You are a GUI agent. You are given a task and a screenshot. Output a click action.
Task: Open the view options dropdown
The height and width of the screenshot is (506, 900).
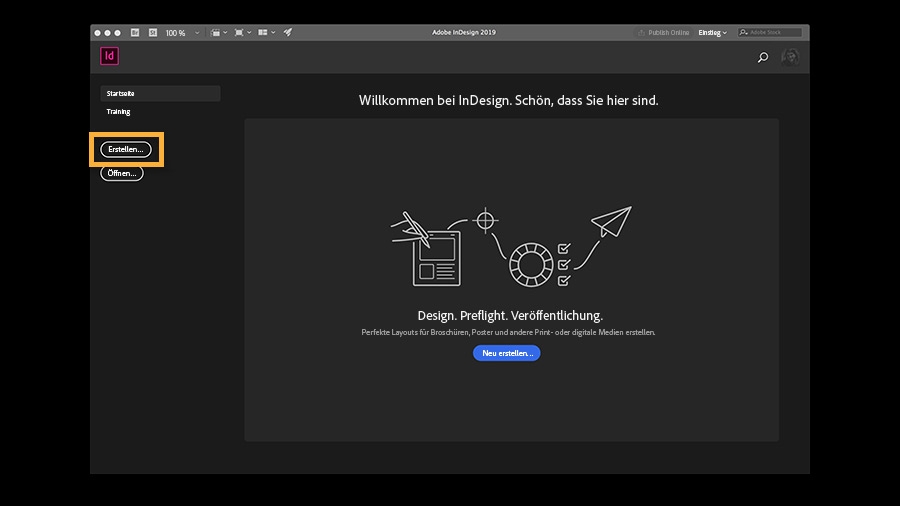[219, 33]
